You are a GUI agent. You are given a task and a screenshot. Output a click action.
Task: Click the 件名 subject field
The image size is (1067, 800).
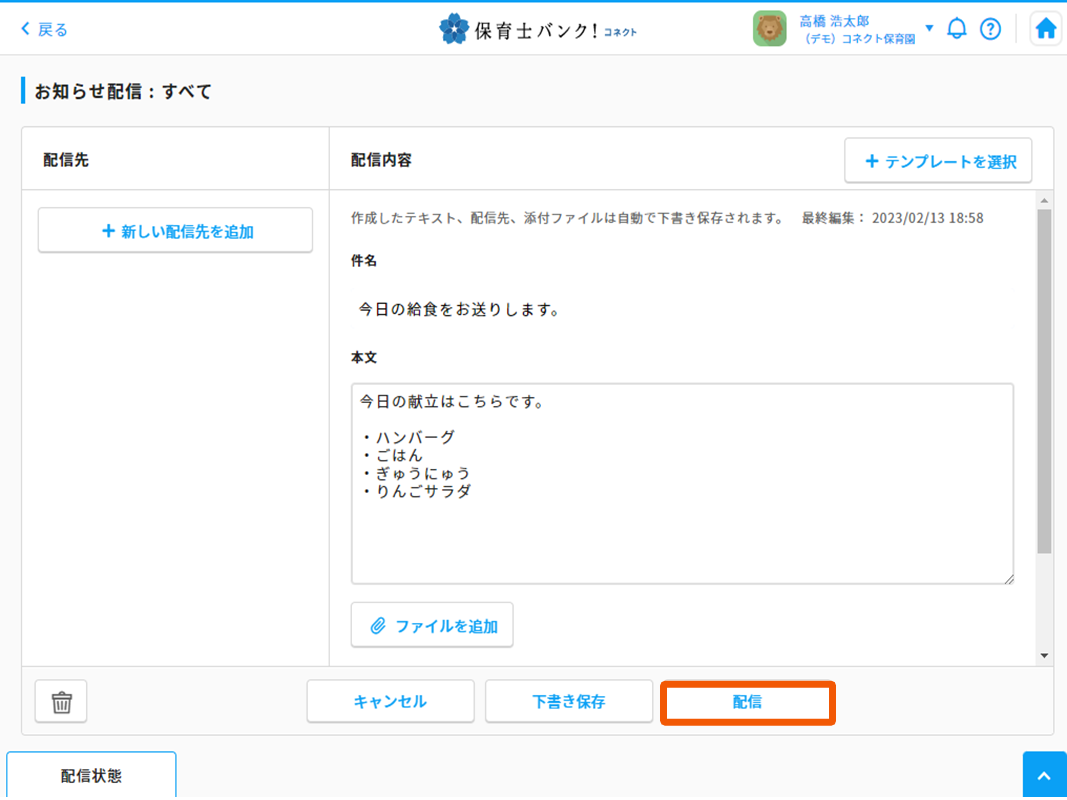680,310
